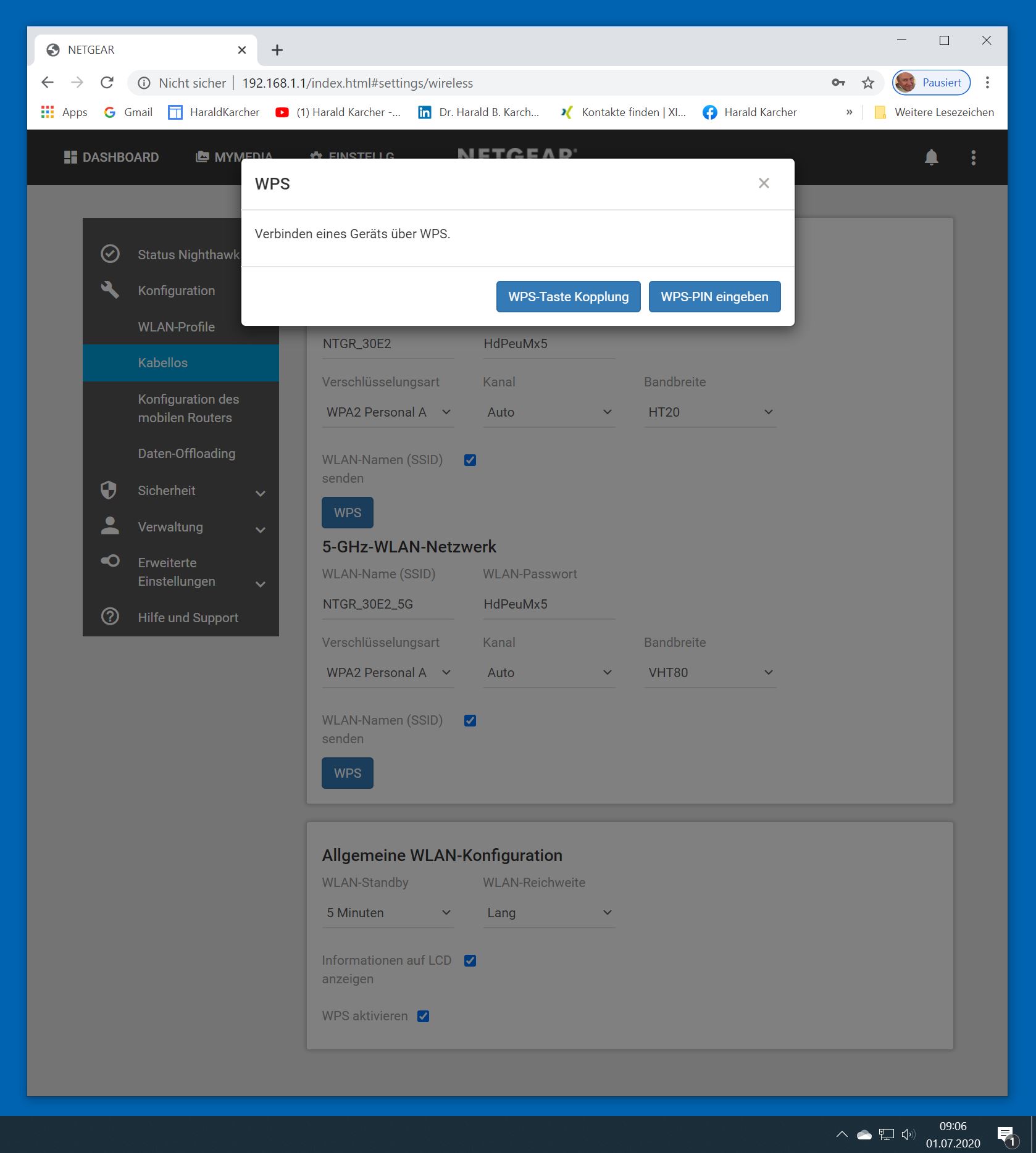Viewport: 1036px width, 1153px height.
Task: Open the NETGEAR three-dot menu in header
Action: [973, 157]
